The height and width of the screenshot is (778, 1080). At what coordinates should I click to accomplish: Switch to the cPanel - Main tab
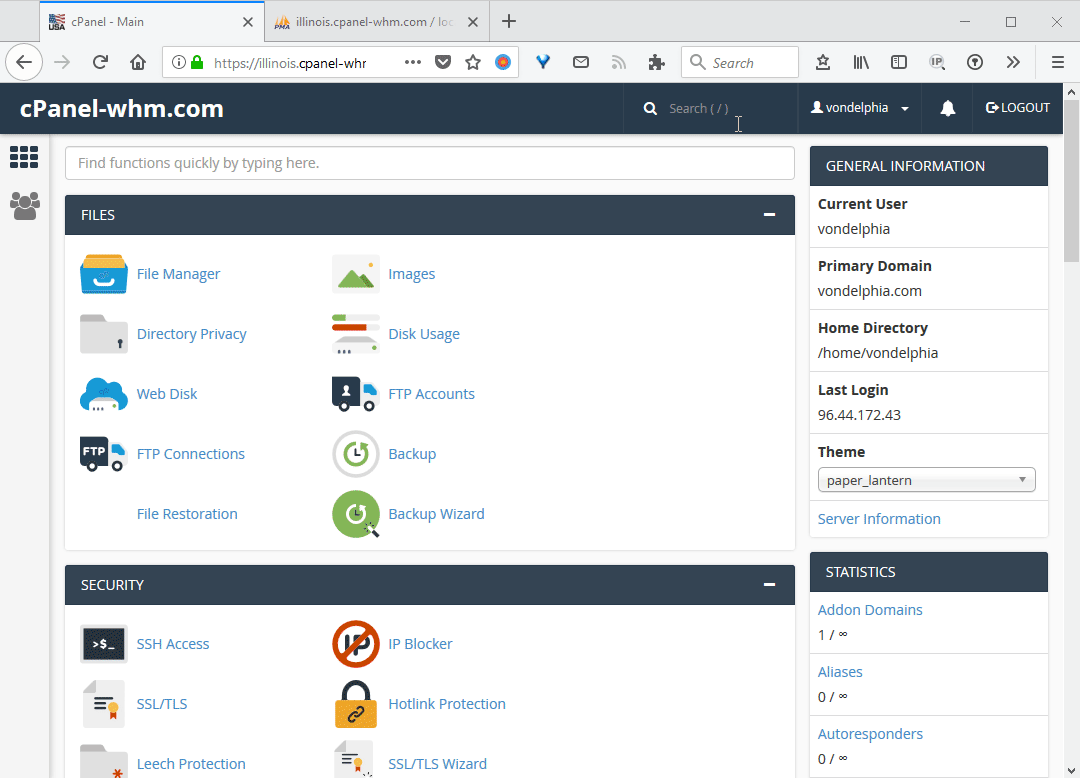coord(152,22)
